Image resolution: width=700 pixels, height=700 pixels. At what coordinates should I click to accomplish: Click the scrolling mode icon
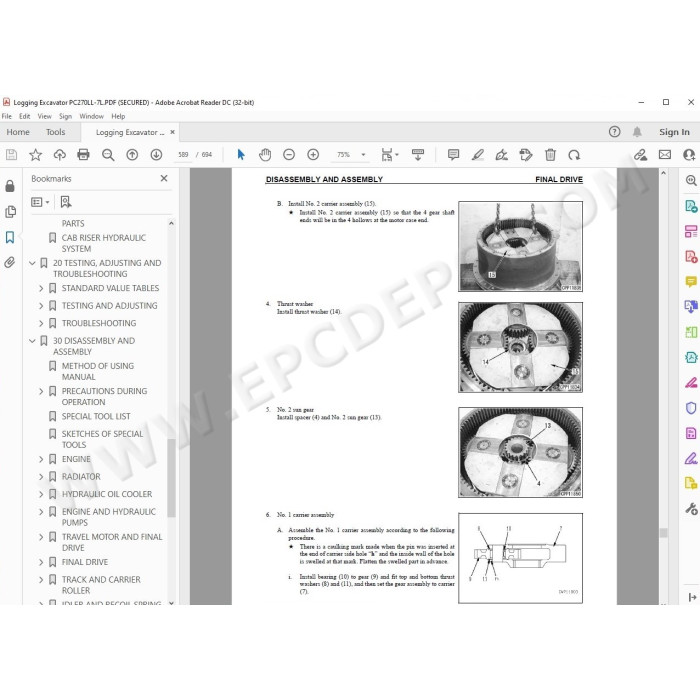point(418,155)
